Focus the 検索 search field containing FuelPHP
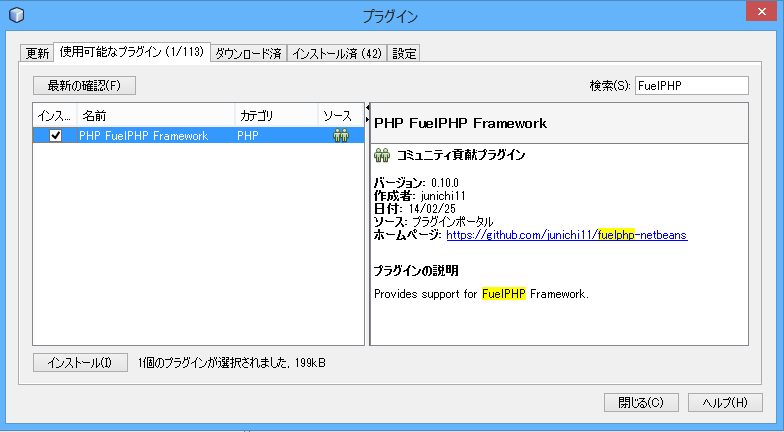784x432 pixels. [692, 86]
